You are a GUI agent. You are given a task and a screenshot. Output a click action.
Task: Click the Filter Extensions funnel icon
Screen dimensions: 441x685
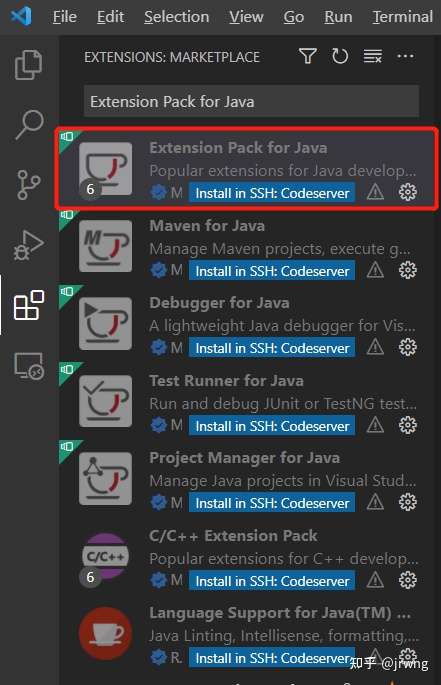[x=308, y=56]
